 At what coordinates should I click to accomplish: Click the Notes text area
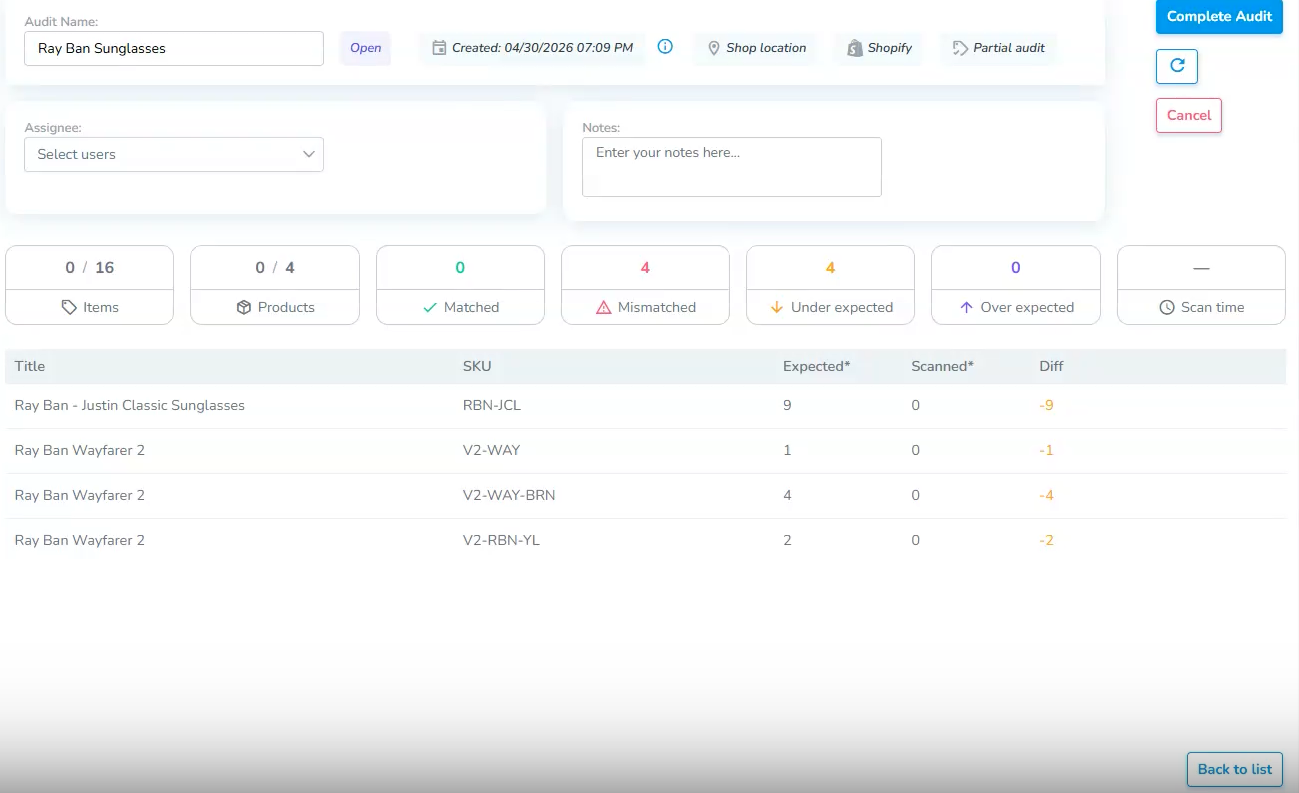pyautogui.click(x=732, y=167)
